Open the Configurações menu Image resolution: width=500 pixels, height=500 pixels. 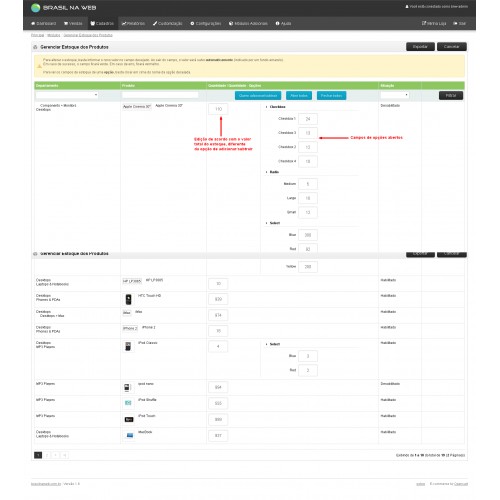coord(206,23)
